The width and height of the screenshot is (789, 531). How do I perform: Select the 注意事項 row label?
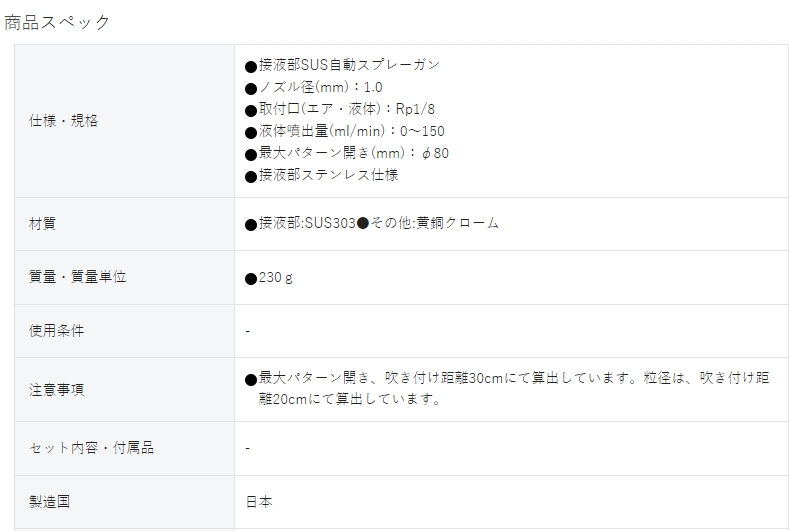[56, 390]
